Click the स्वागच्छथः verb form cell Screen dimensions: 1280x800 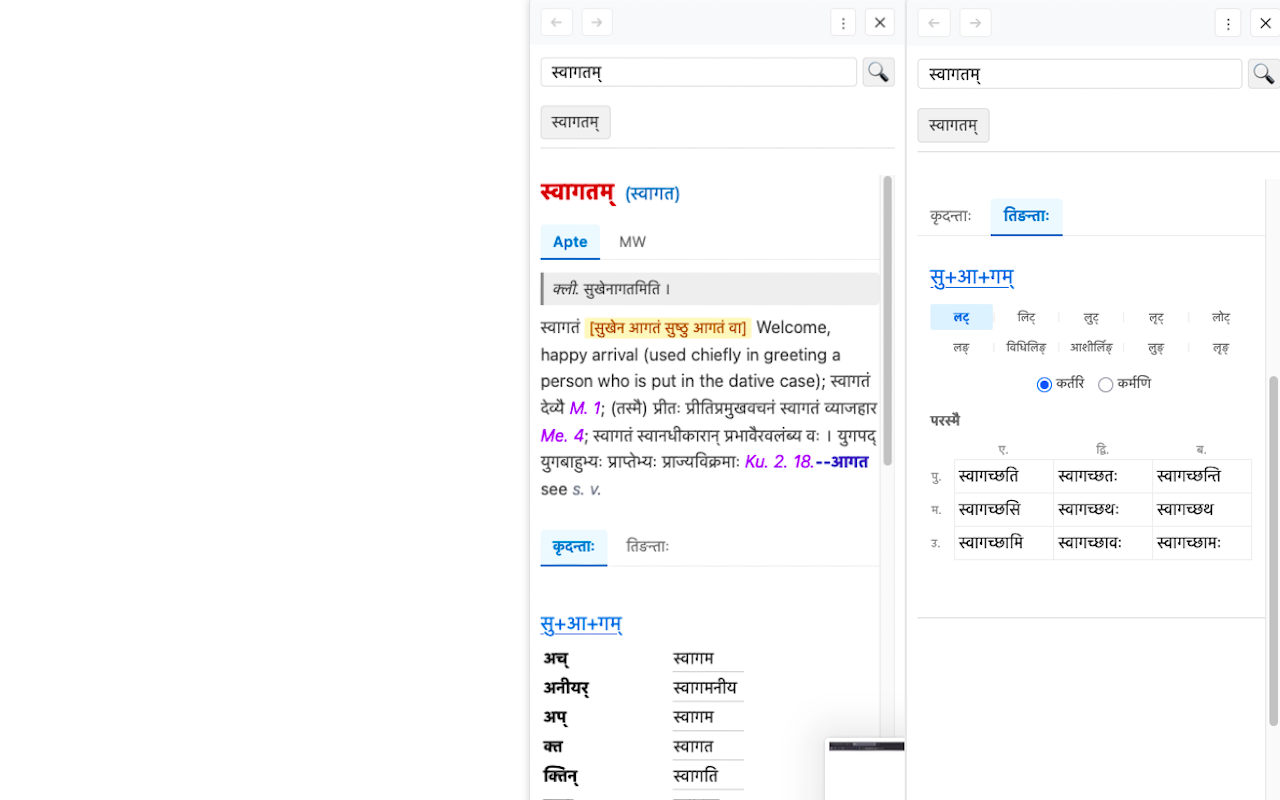pos(1103,510)
